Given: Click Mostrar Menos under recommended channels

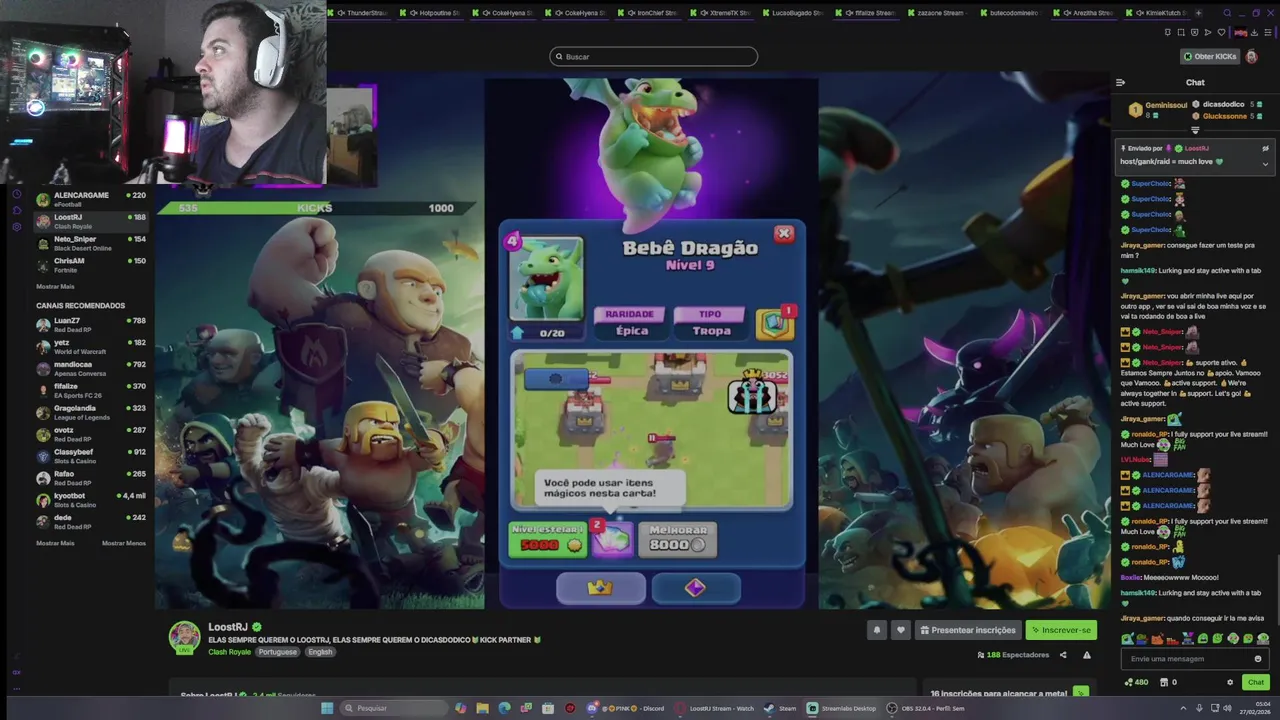Looking at the screenshot, I should pyautogui.click(x=124, y=543).
